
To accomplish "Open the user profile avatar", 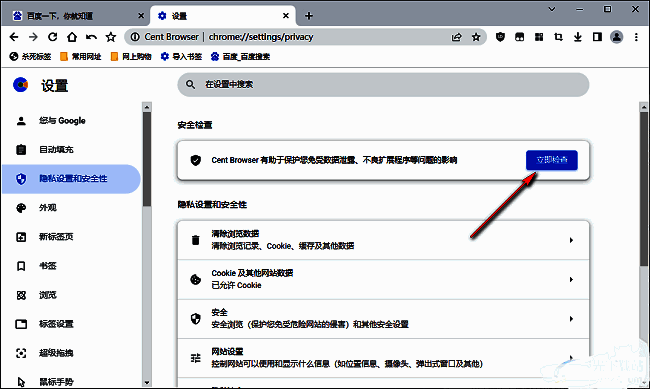I will (x=616, y=37).
